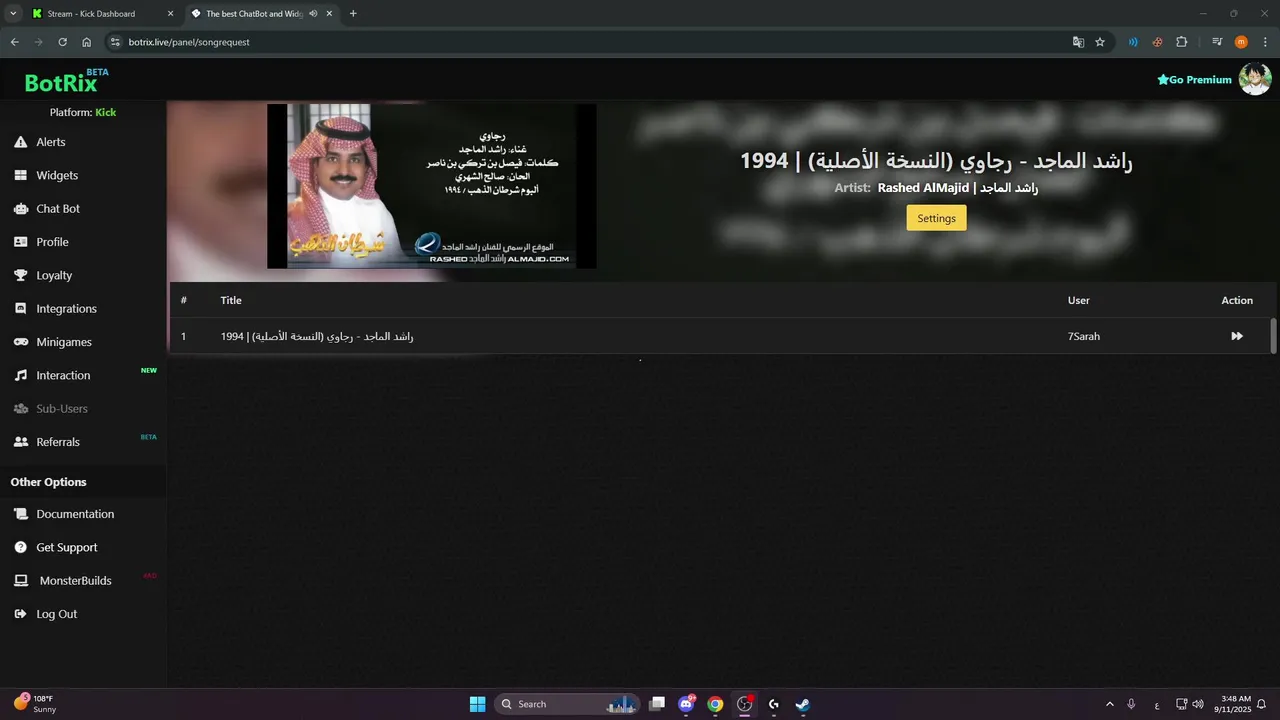The image size is (1280, 720).
Task: Go back to previous page
Action: [14, 42]
